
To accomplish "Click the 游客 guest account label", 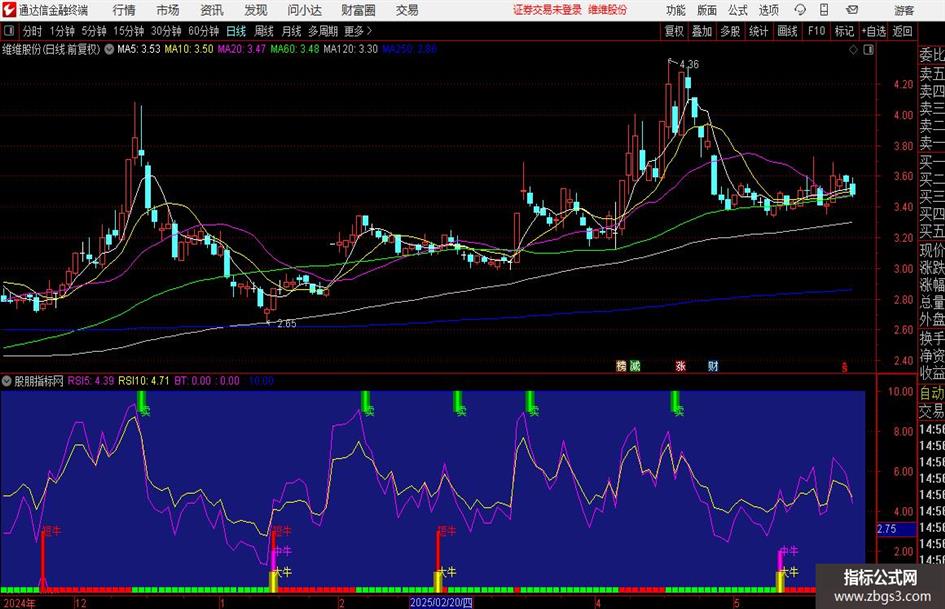I will 903,10.
